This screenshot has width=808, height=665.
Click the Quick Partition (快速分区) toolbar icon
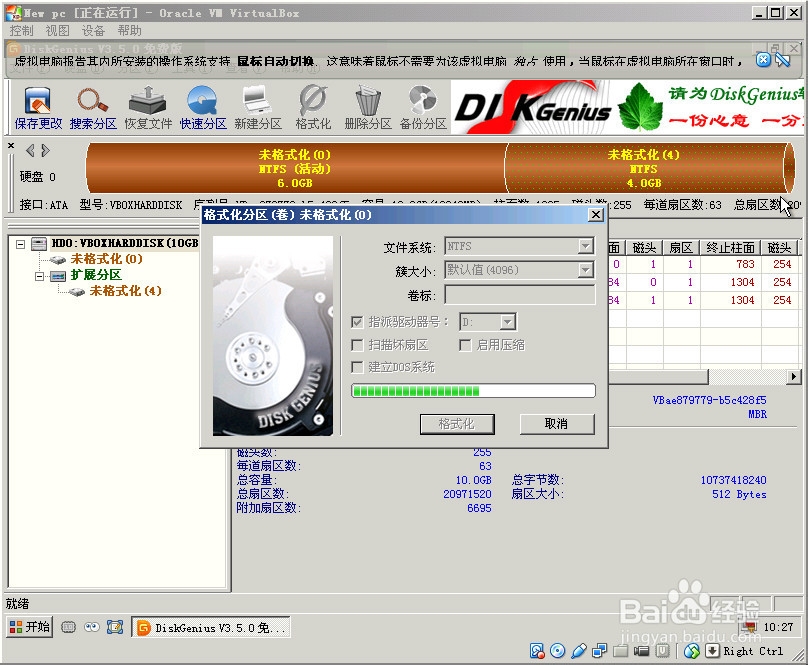point(203,108)
